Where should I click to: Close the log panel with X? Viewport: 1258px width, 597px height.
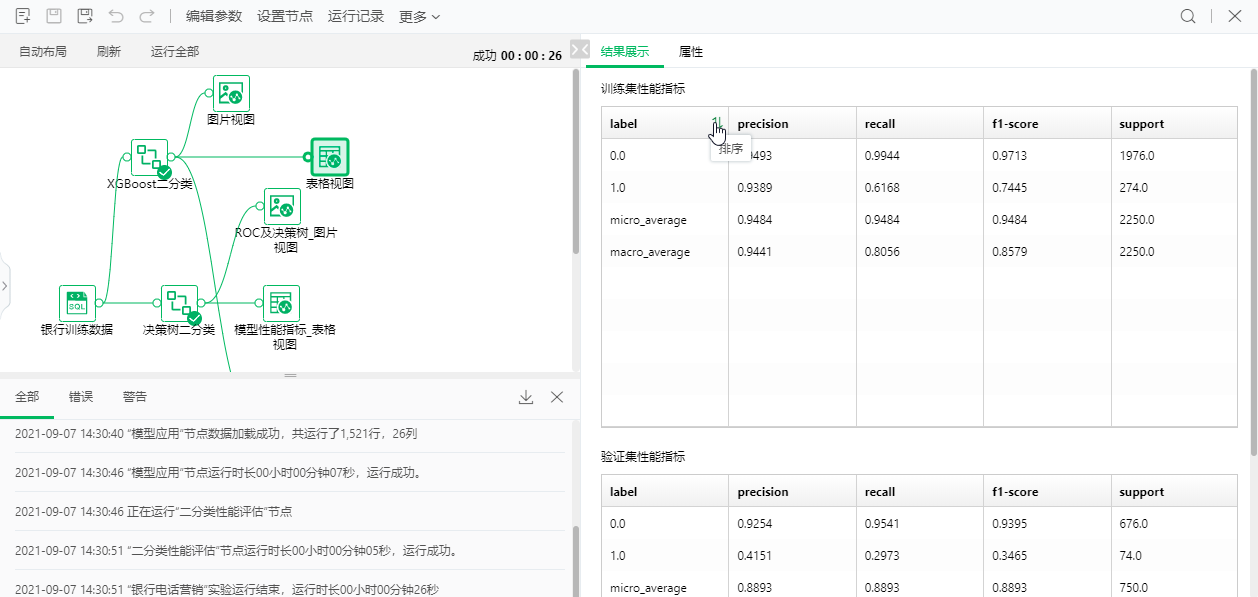coord(557,397)
